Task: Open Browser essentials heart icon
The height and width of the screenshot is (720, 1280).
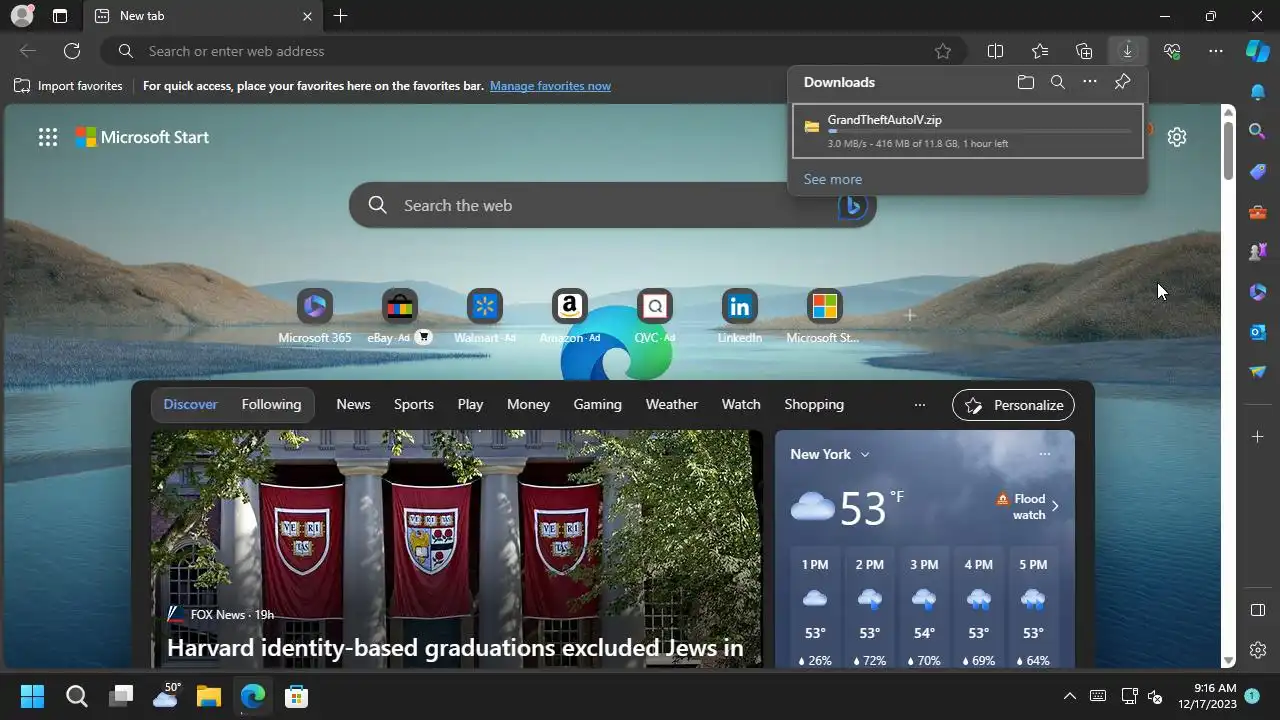Action: (1172, 51)
